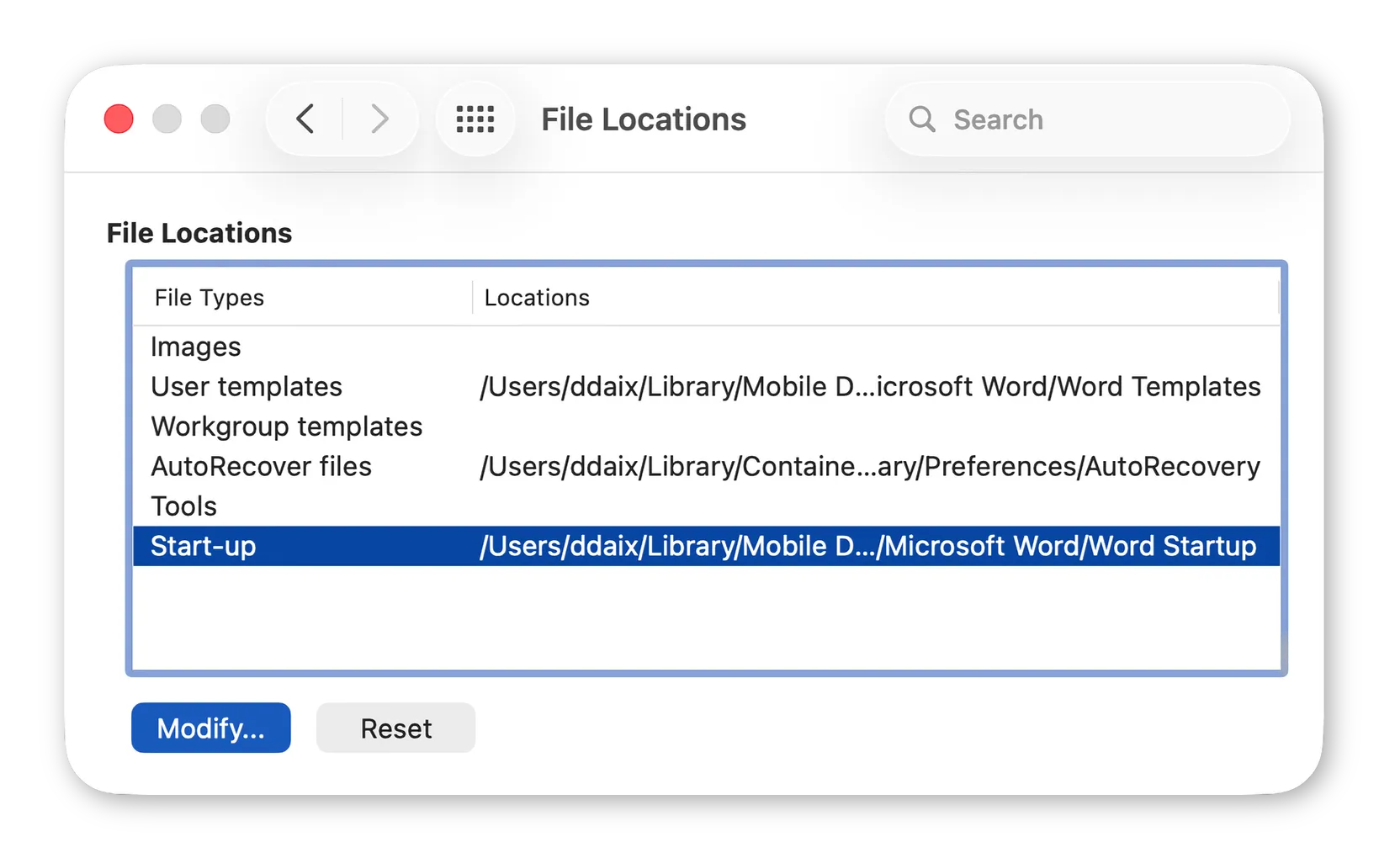The height and width of the screenshot is (858, 1400).
Task: Open Show All preferences grid
Action: pyautogui.click(x=475, y=119)
